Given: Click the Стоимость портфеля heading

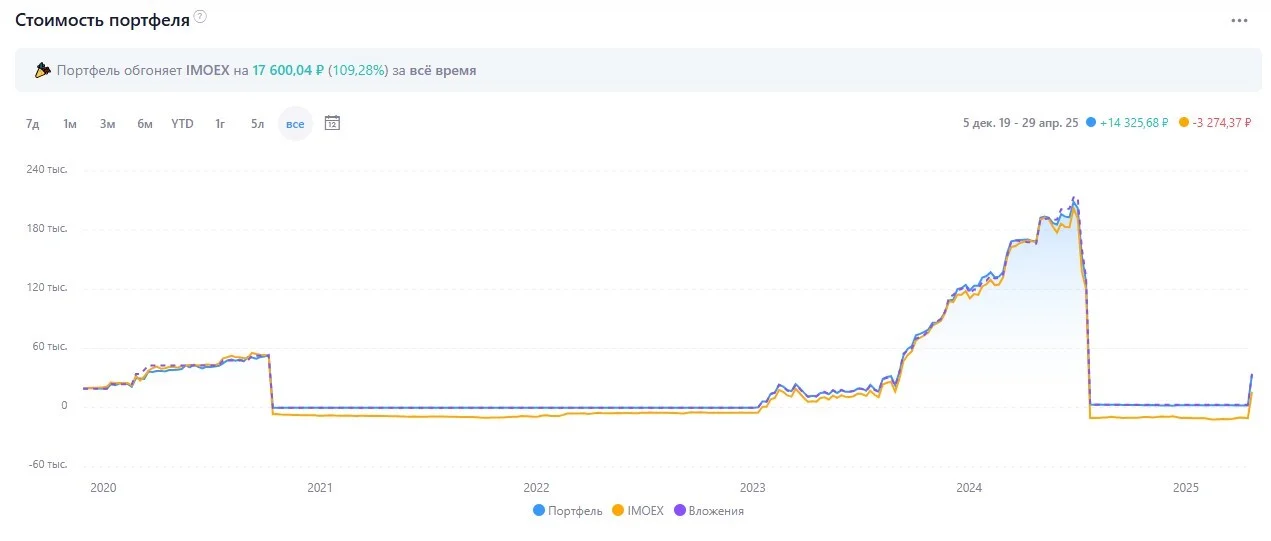Looking at the screenshot, I should (102, 18).
